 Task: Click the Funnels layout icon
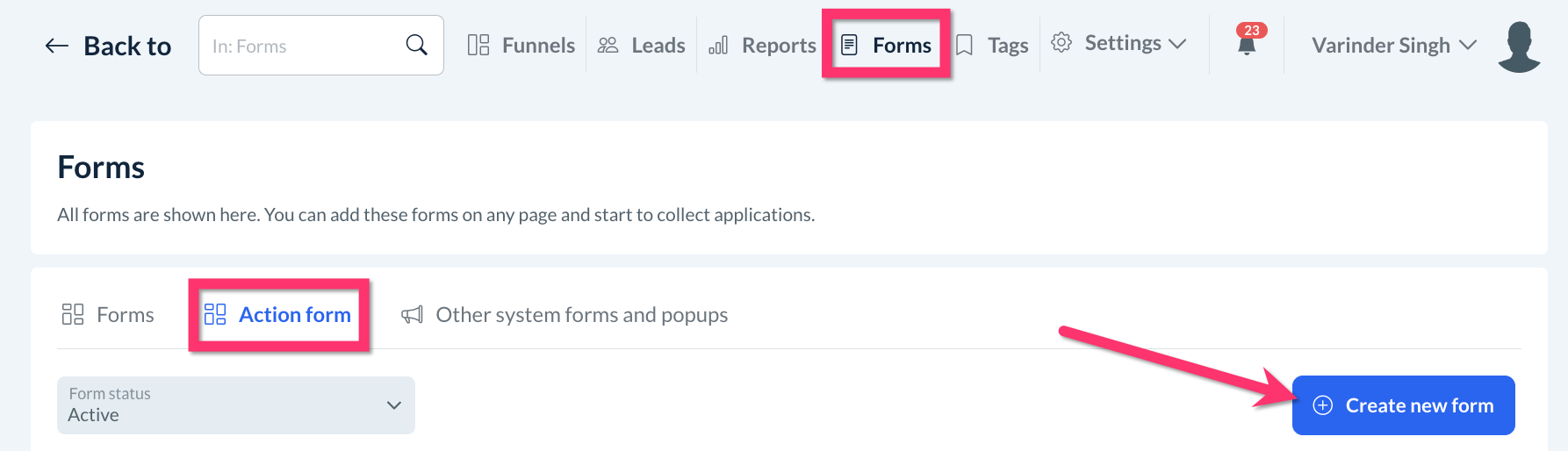click(478, 45)
